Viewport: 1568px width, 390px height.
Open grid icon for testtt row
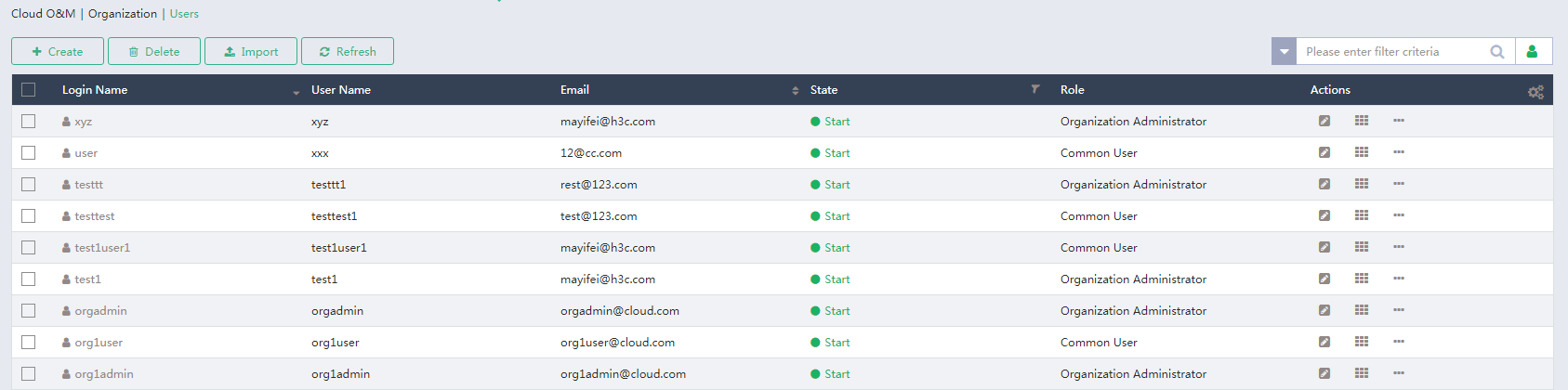point(1361,184)
